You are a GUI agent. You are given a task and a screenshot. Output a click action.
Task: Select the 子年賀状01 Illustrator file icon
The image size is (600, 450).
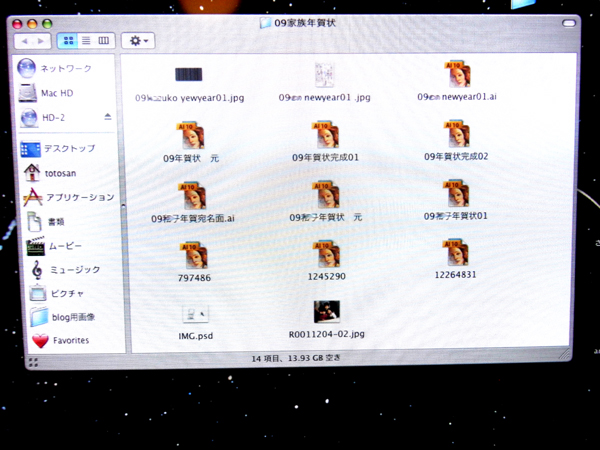(457, 194)
